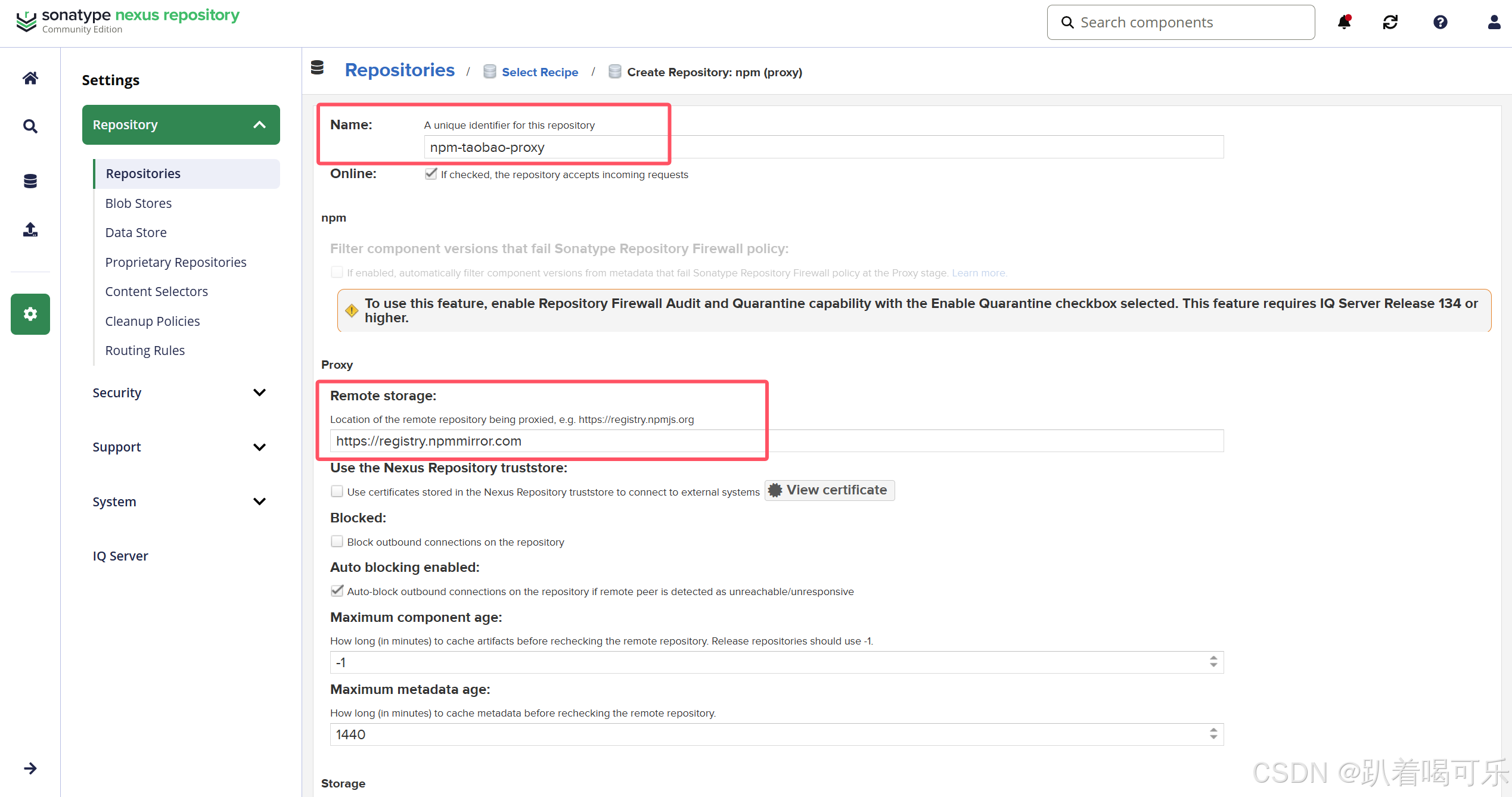1512x797 pixels.
Task: Go back to Select Recipe breadcrumb
Action: [x=540, y=72]
